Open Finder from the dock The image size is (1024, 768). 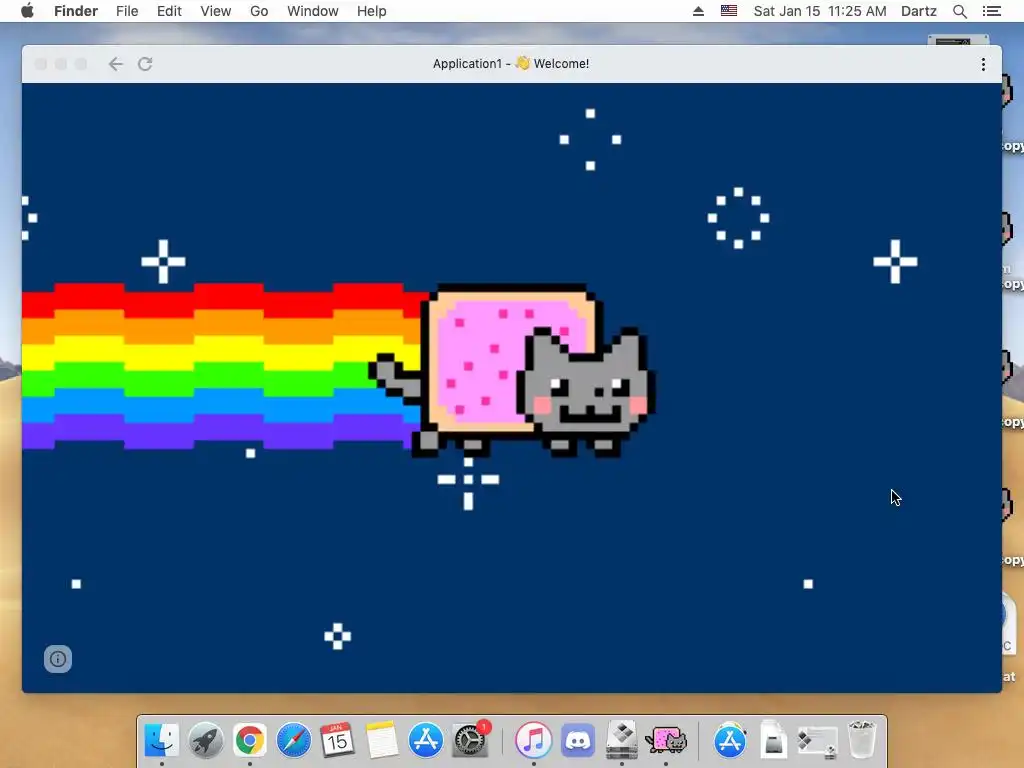(161, 741)
